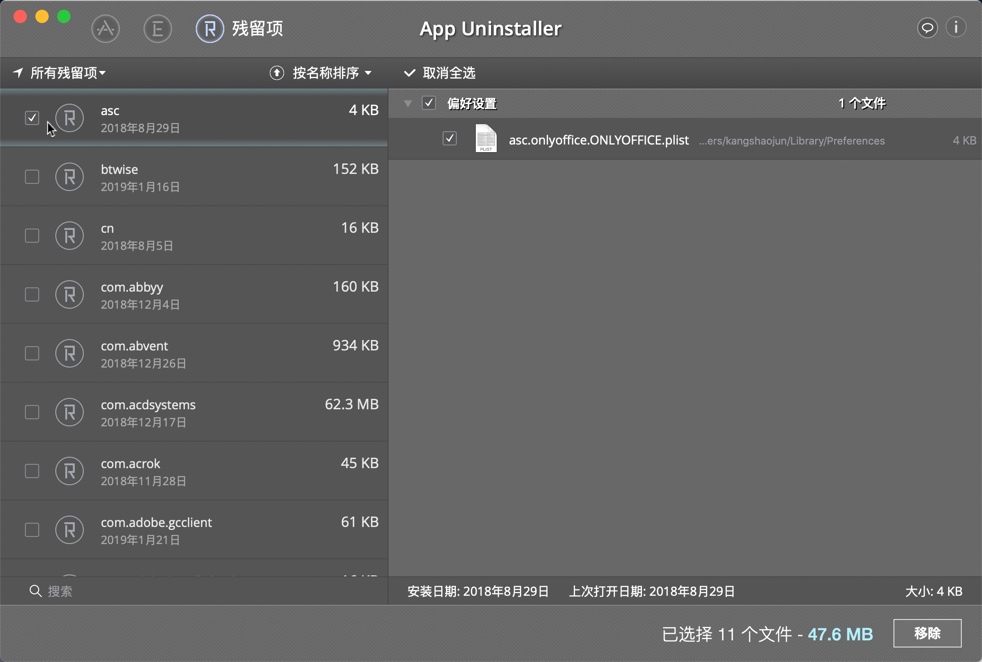
Task: Select the asc.onlyoffice plist file icon
Action: point(485,140)
